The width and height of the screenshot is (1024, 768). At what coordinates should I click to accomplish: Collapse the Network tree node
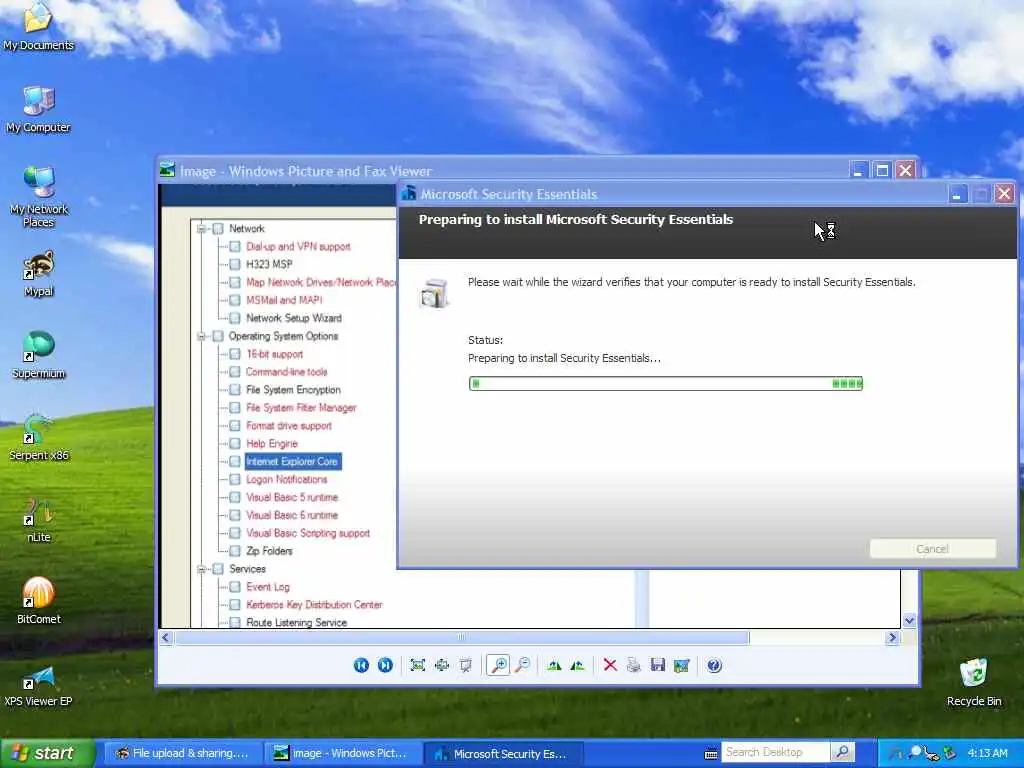pyautogui.click(x=202, y=229)
